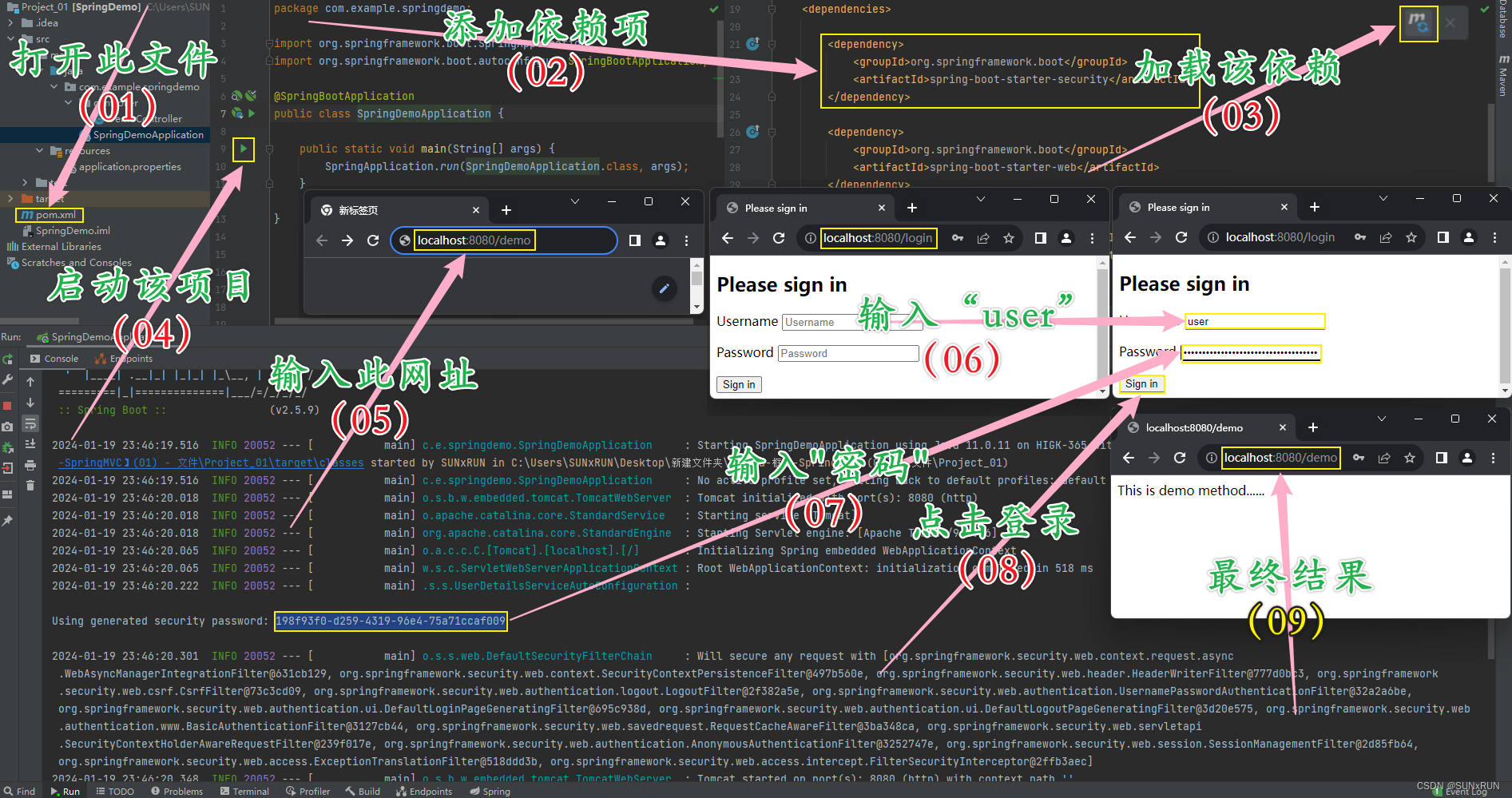
Task: Click the wrench icon in Run panel
Action: (7, 380)
